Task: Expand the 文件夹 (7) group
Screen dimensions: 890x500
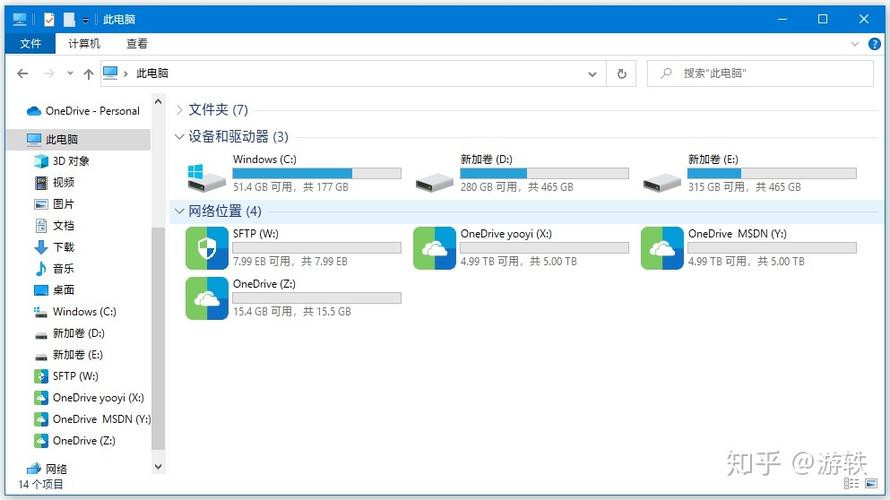Action: point(179,110)
